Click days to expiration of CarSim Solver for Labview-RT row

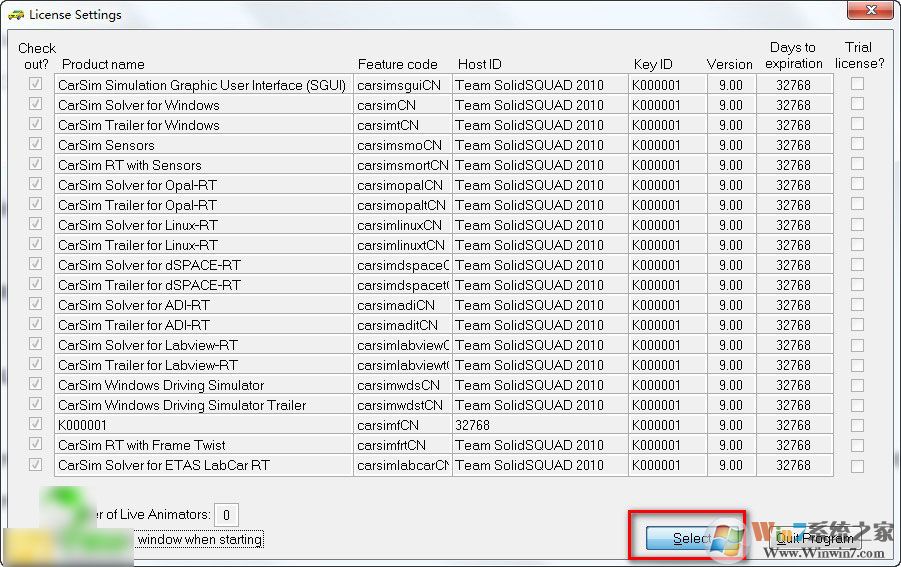click(794, 345)
